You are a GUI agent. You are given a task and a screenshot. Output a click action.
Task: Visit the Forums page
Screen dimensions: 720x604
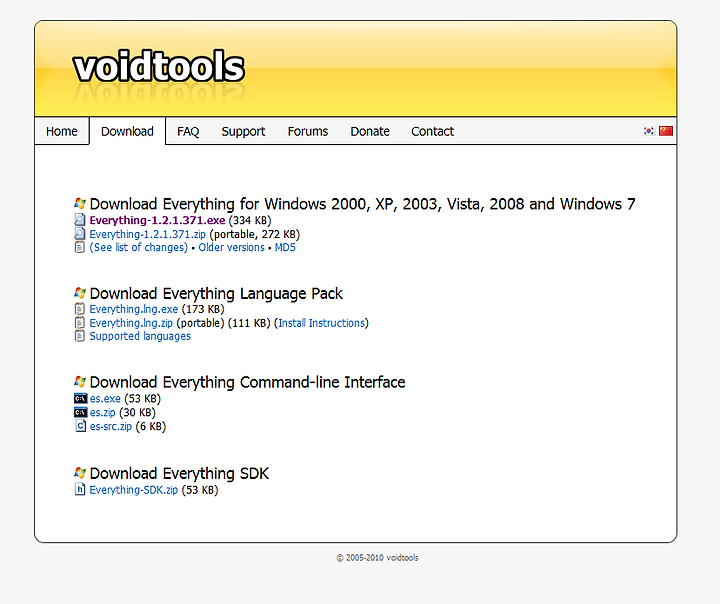[x=308, y=132]
